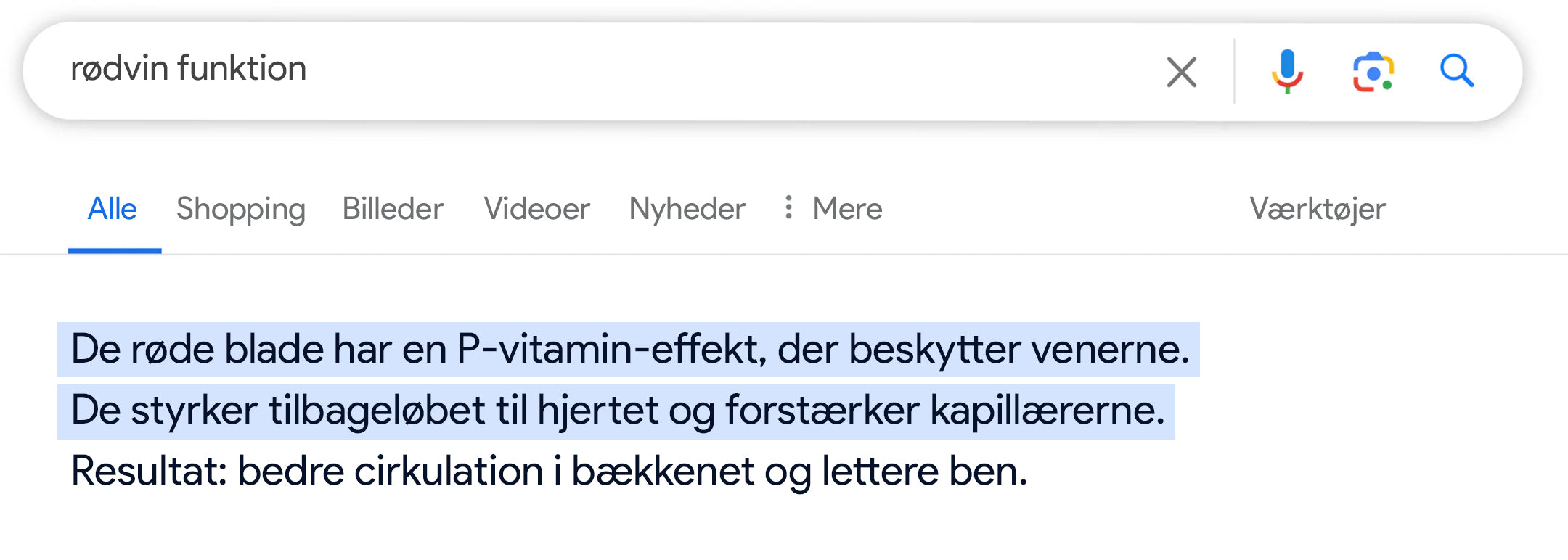Click the word "kapillærerne" in the snippet
1568x560 pixels.
(x=1047, y=411)
